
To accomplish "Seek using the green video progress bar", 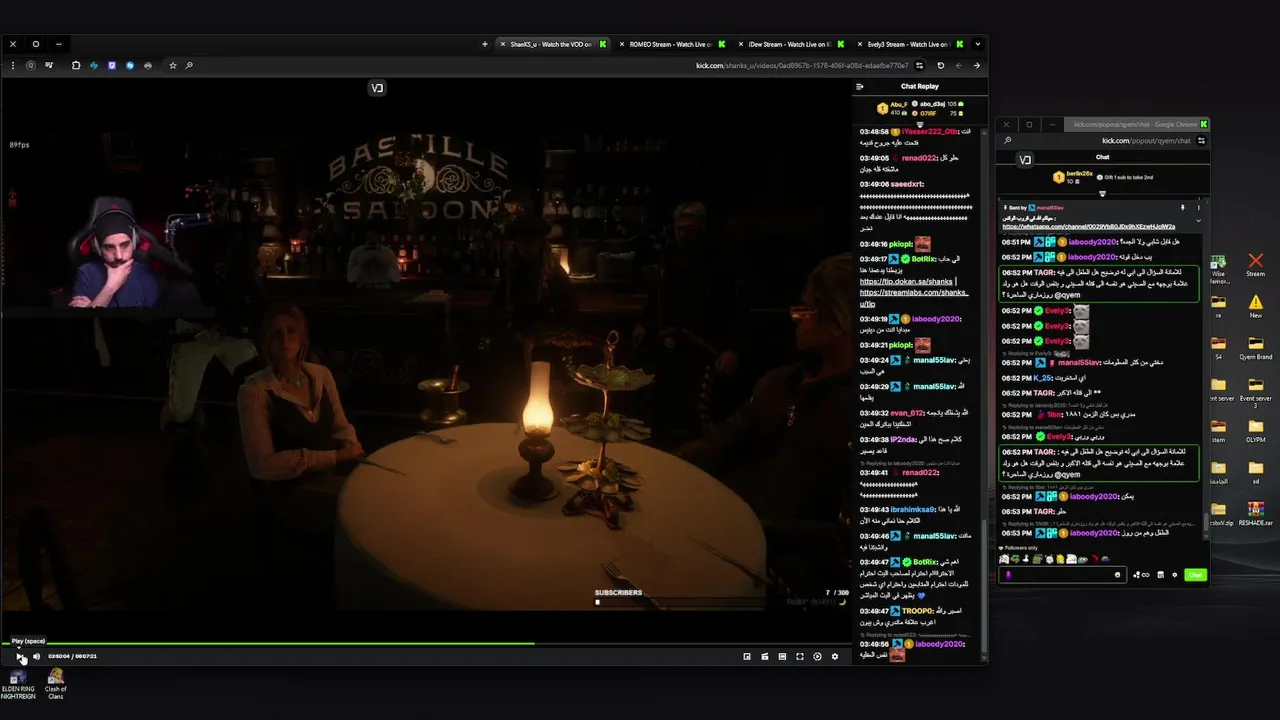I will pos(426,644).
